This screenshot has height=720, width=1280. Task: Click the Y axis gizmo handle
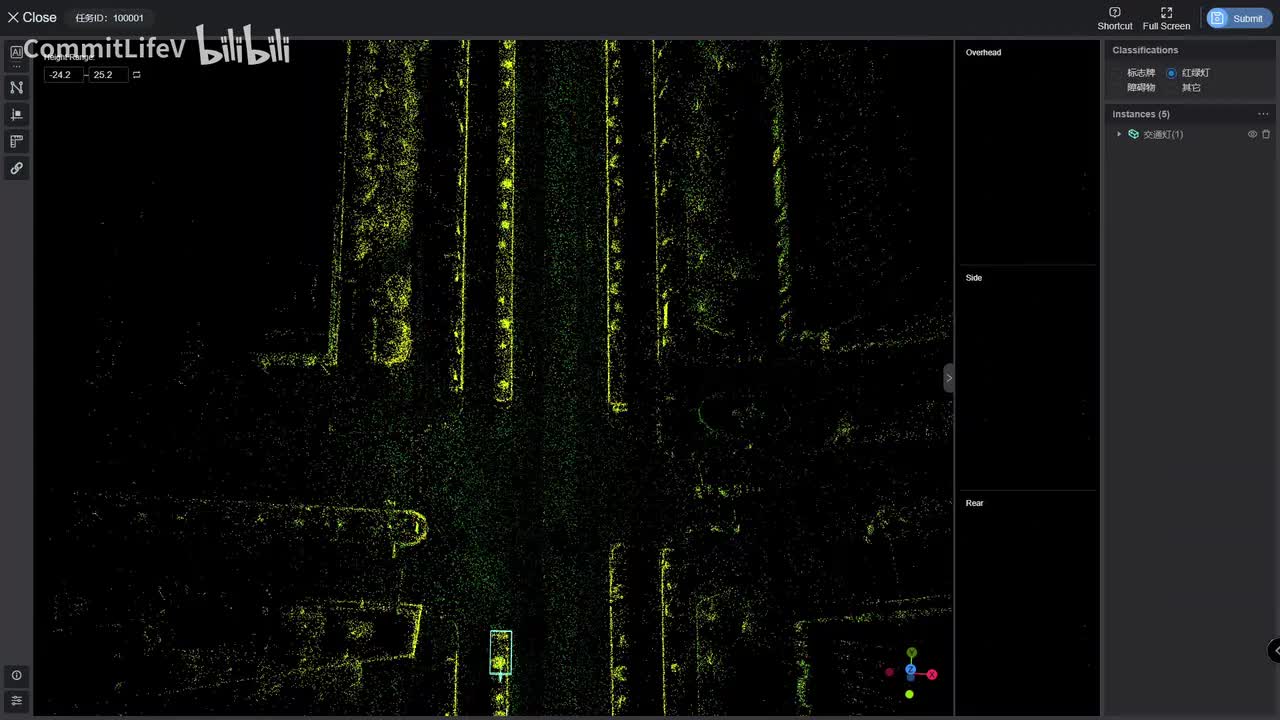coord(911,653)
